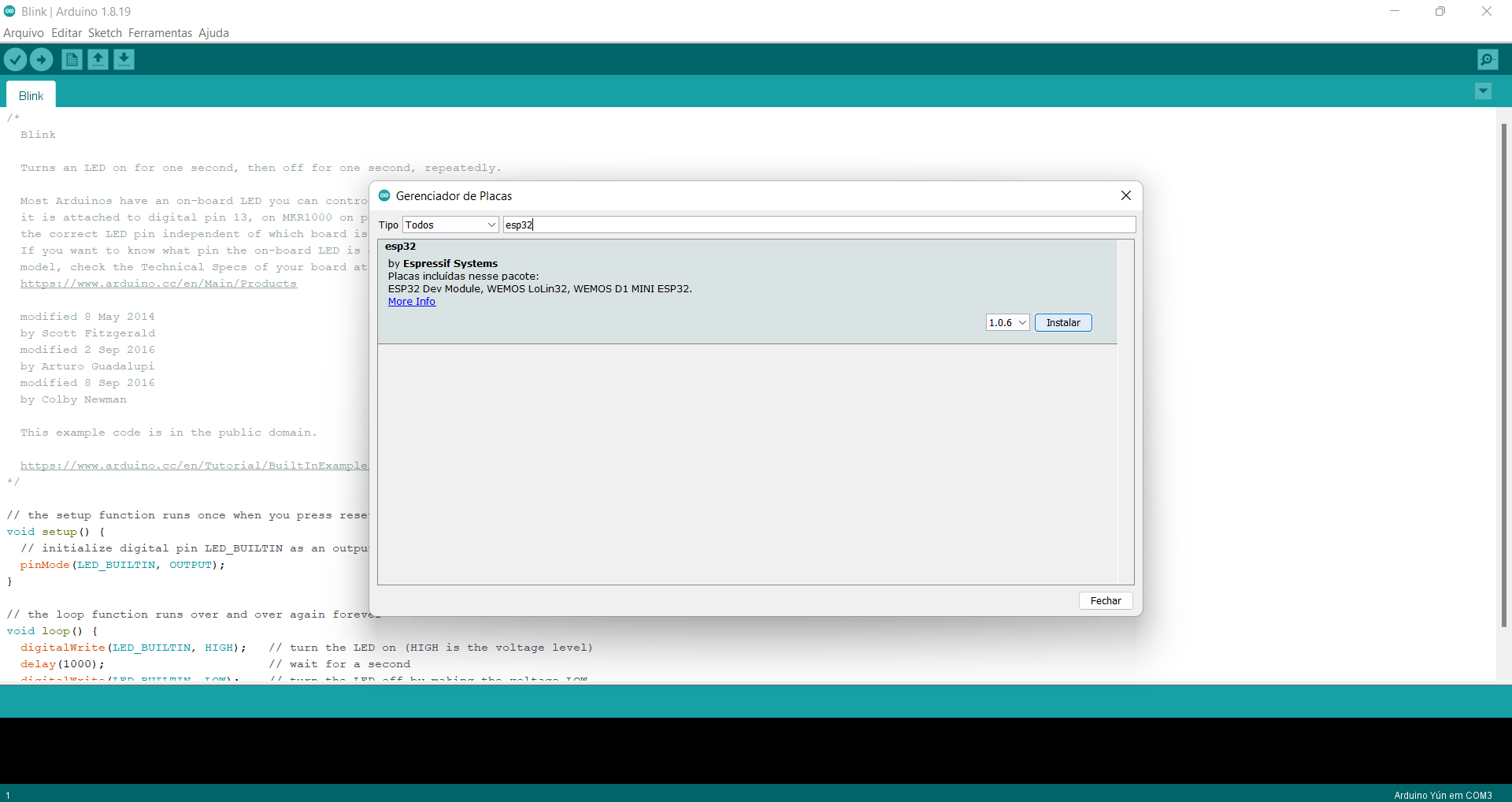The width and height of the screenshot is (1512, 802).
Task: Open the Arquivo menu
Action: pyautogui.click(x=24, y=33)
